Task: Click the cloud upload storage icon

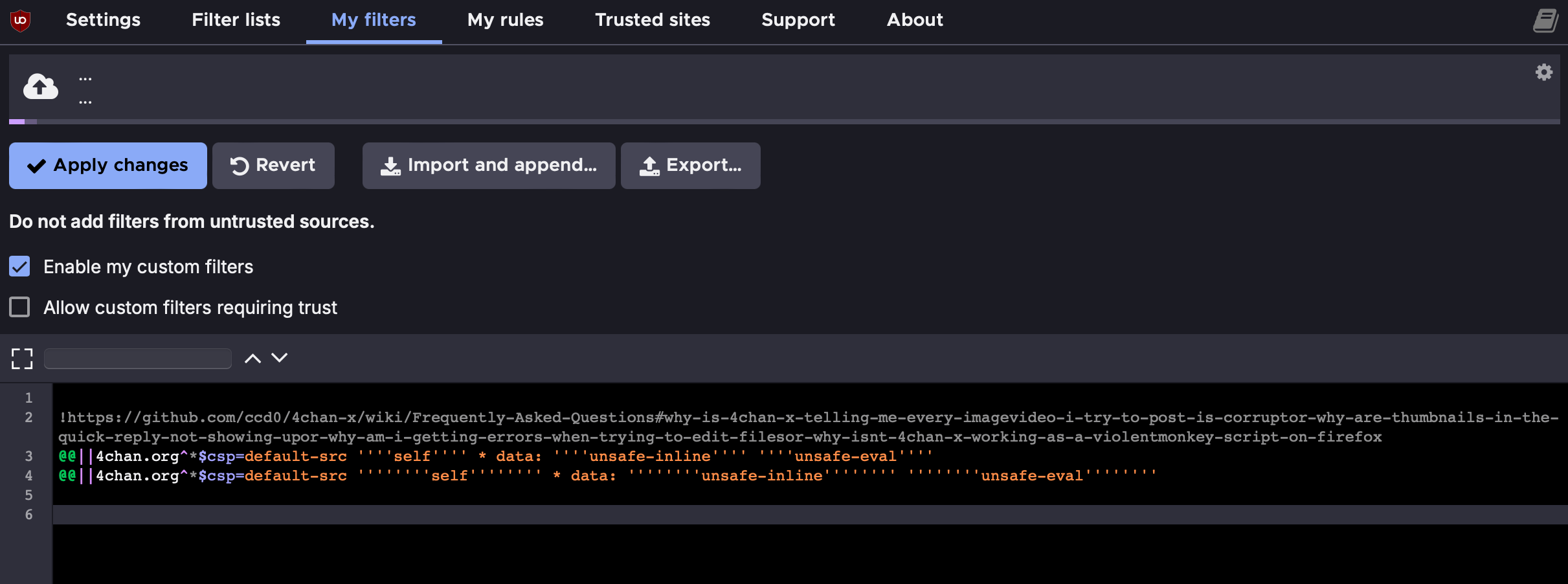Action: coord(41,87)
